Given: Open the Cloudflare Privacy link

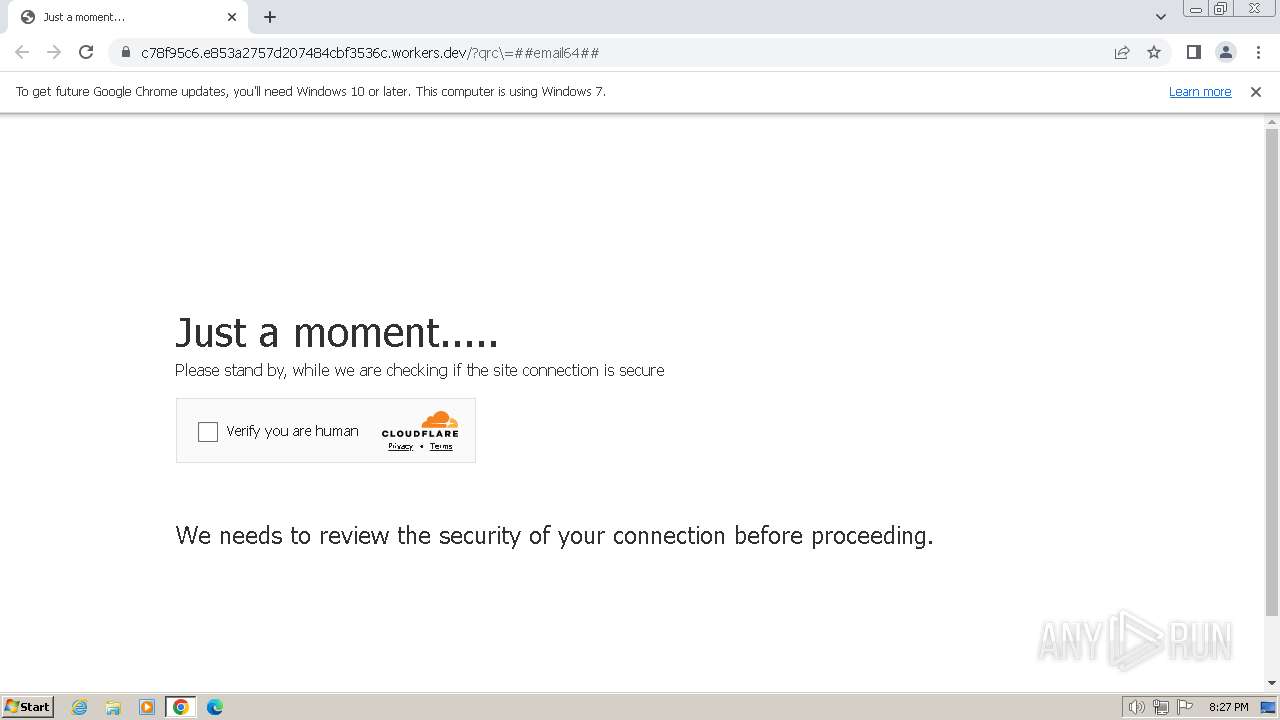Looking at the screenshot, I should (x=400, y=446).
